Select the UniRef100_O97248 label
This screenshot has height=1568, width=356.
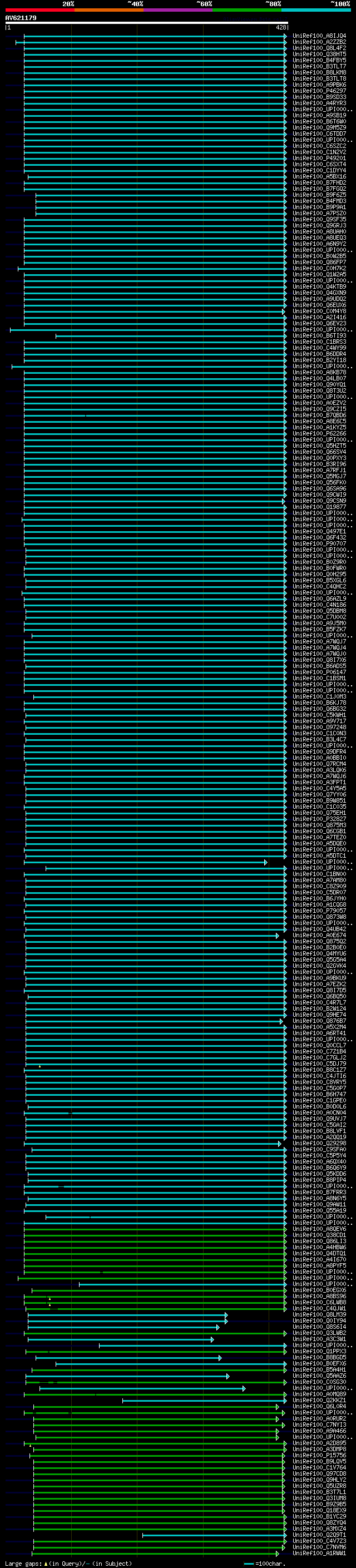(319, 727)
